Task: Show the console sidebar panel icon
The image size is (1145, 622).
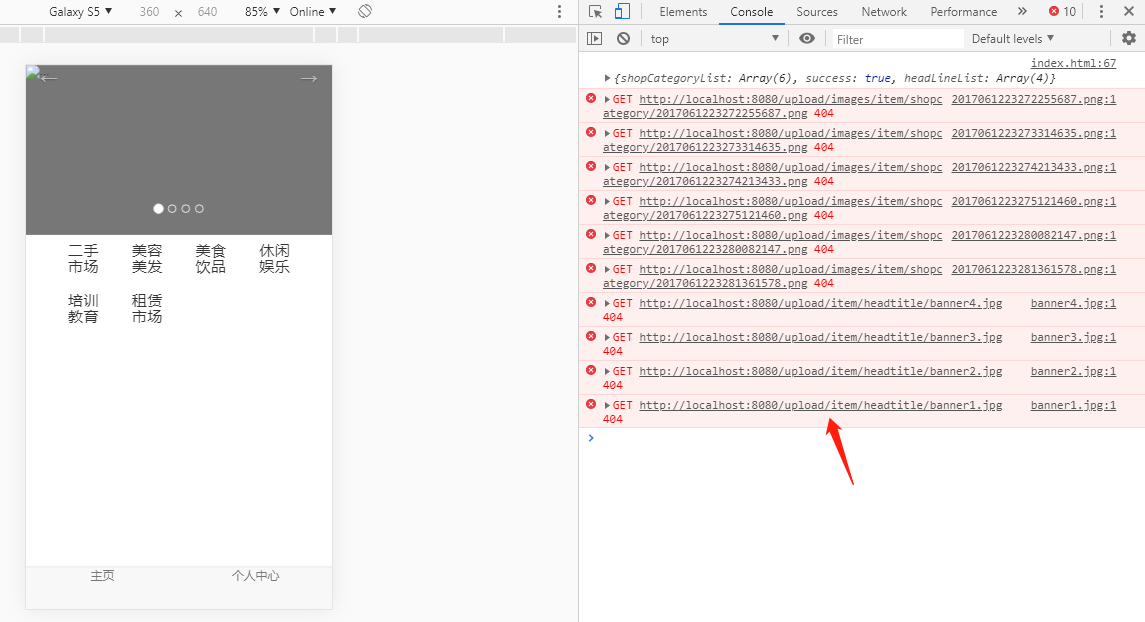Action: pos(595,39)
